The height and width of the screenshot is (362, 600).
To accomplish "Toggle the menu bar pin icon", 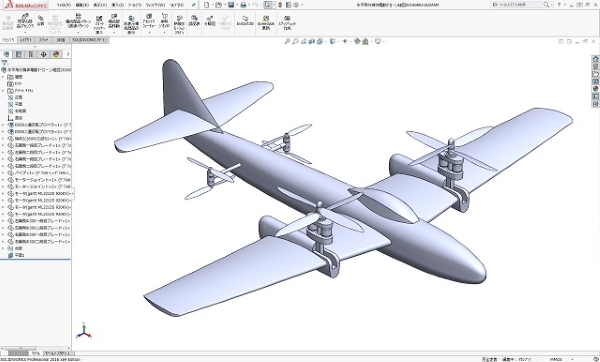I will (194, 5).
